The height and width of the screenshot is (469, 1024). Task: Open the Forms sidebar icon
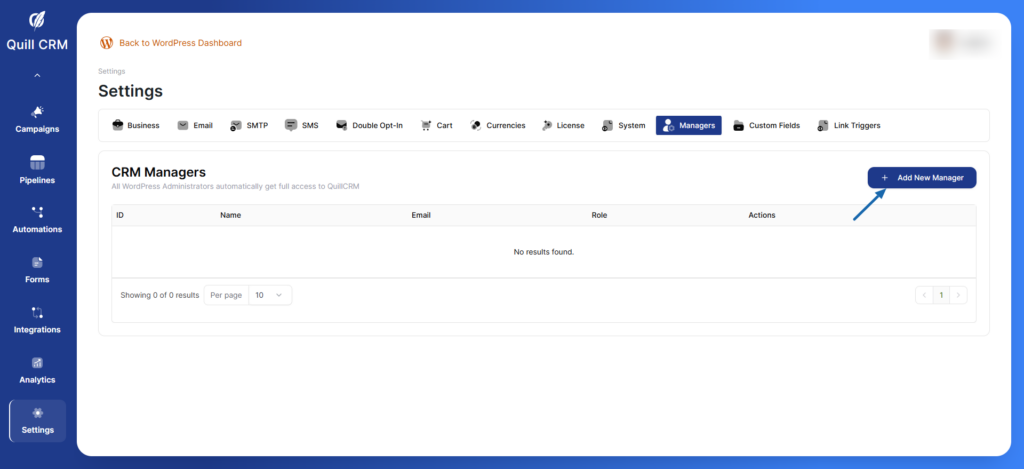click(x=37, y=262)
